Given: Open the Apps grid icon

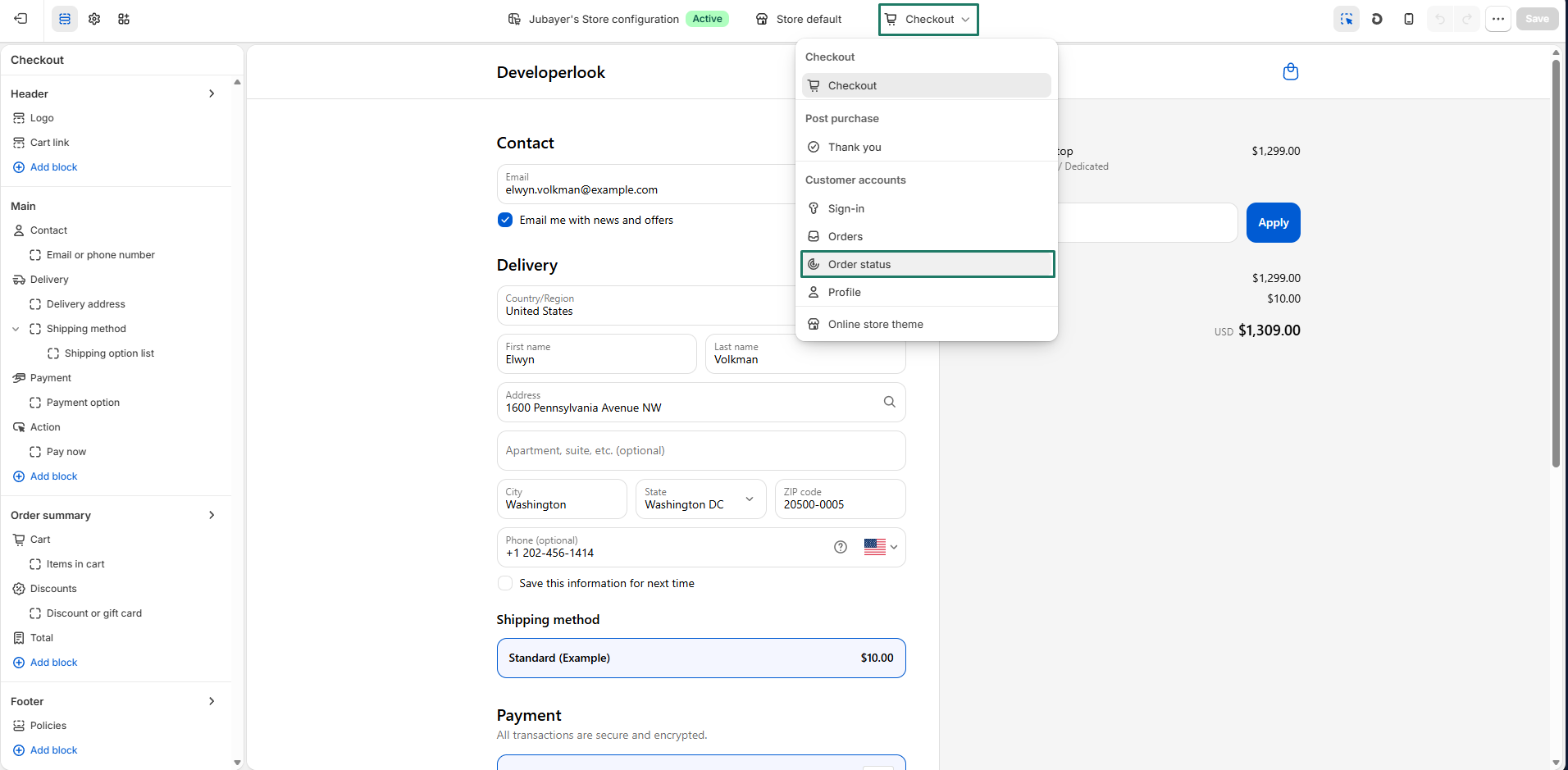Looking at the screenshot, I should (x=124, y=19).
